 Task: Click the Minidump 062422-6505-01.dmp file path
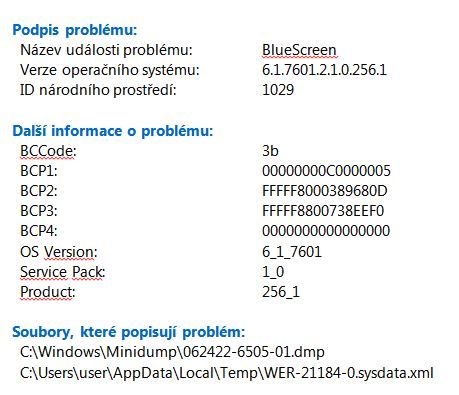click(172, 352)
